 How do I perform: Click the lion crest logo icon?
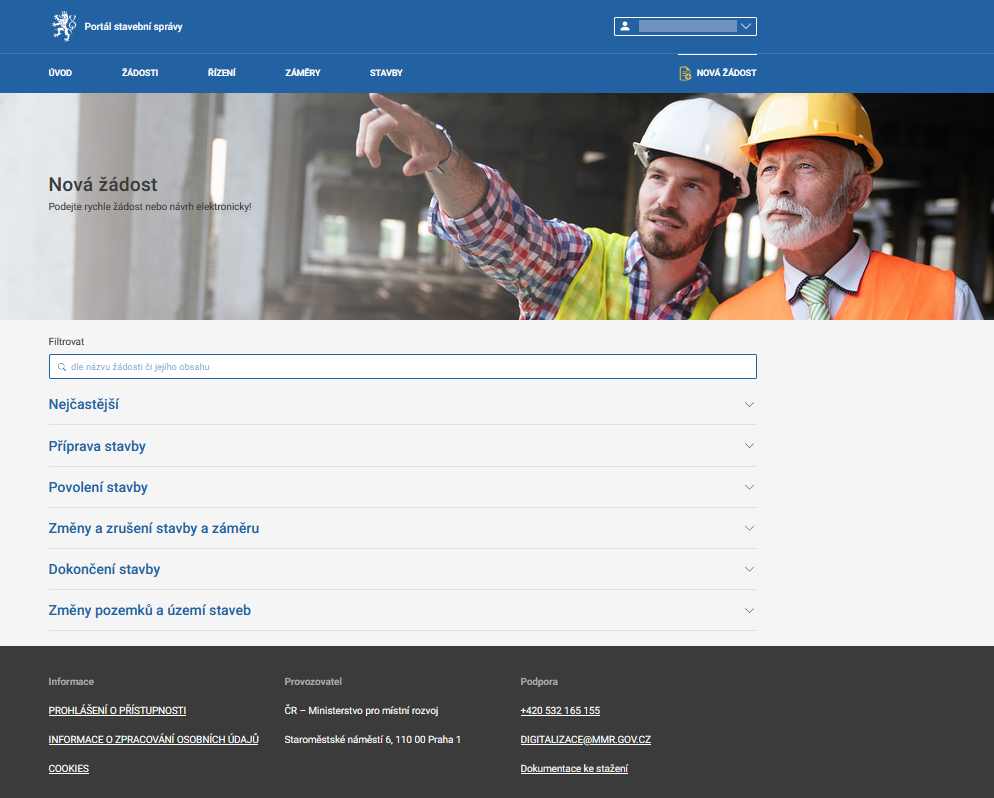[x=64, y=27]
